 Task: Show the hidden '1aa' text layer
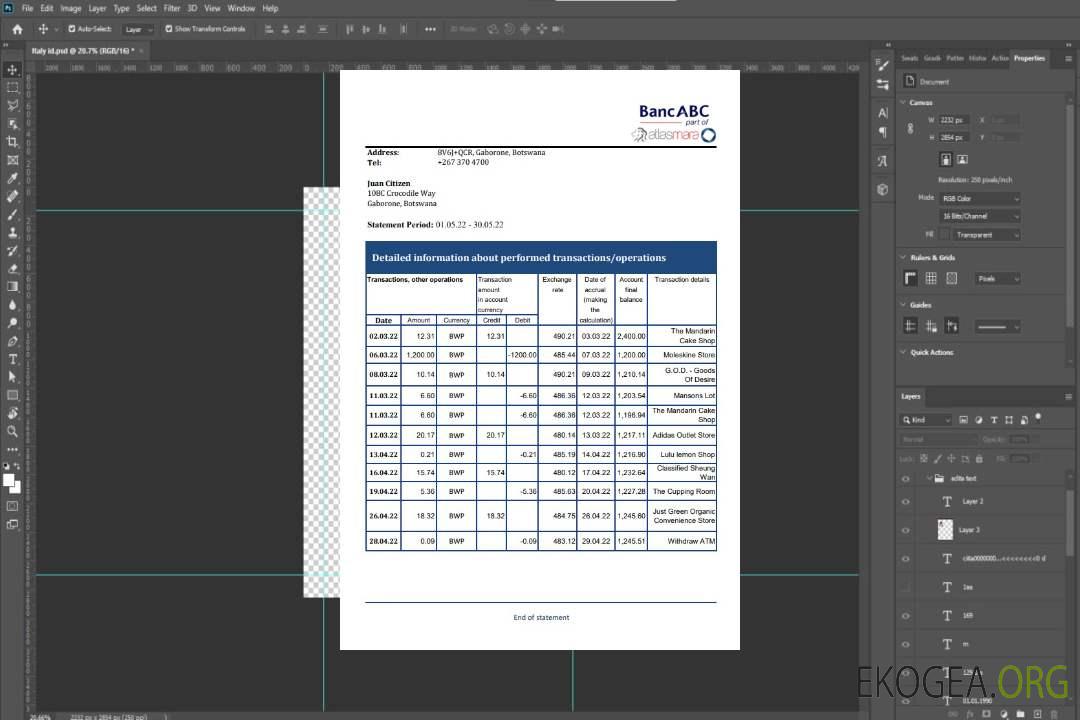point(906,588)
